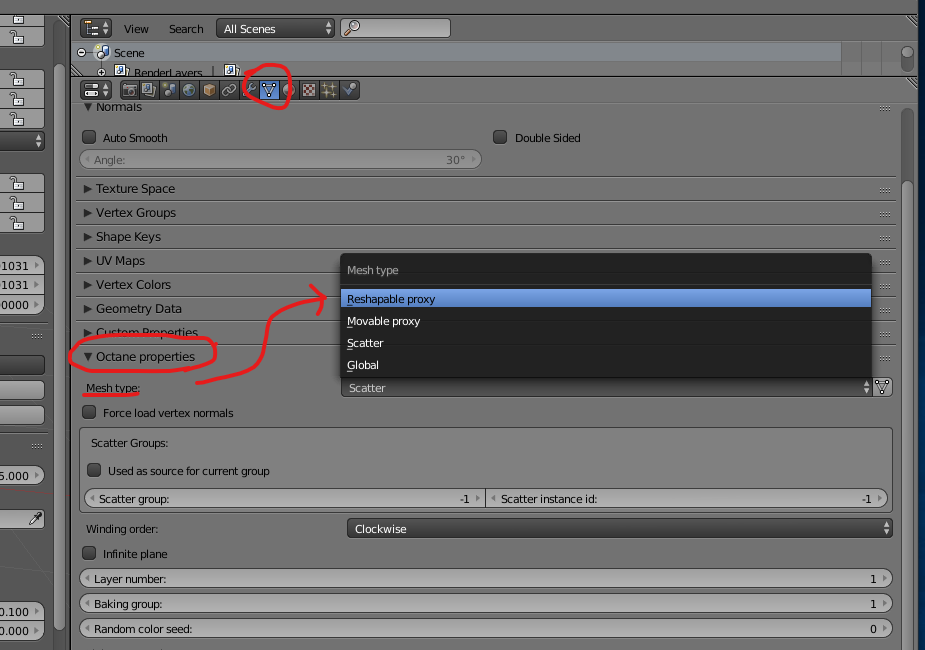The image size is (925, 650).
Task: Click the Random color seed field
Action: click(486, 629)
